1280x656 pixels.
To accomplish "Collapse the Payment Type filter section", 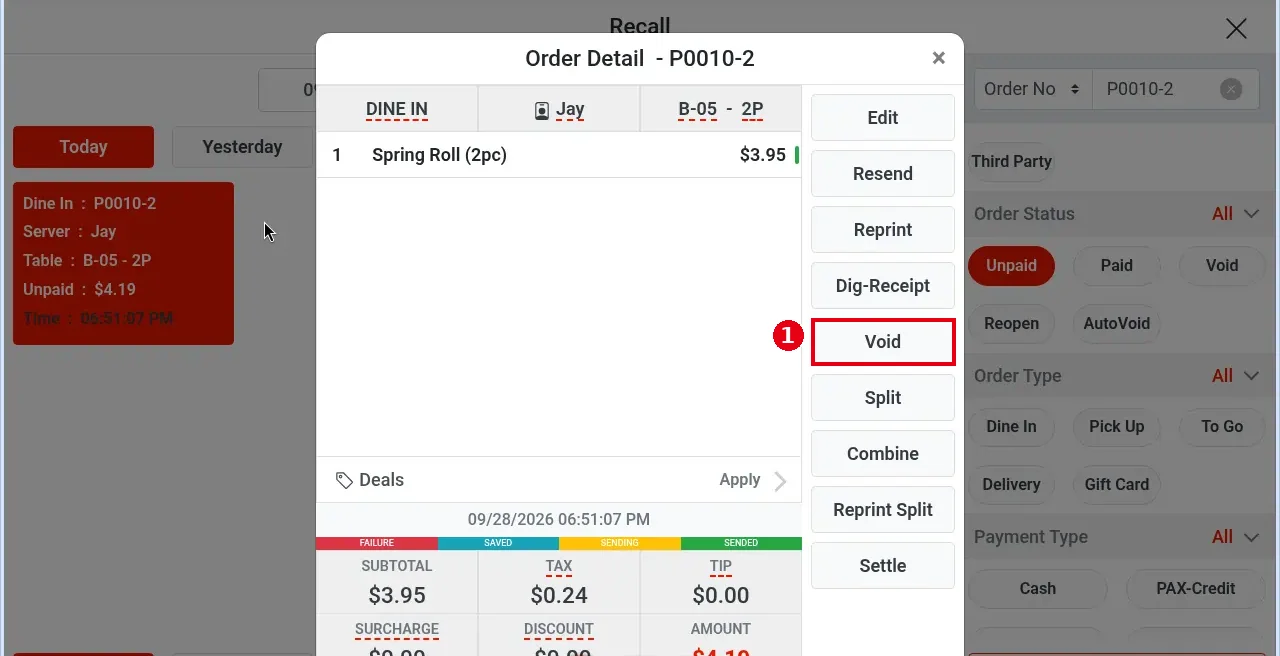I will pos(1251,537).
